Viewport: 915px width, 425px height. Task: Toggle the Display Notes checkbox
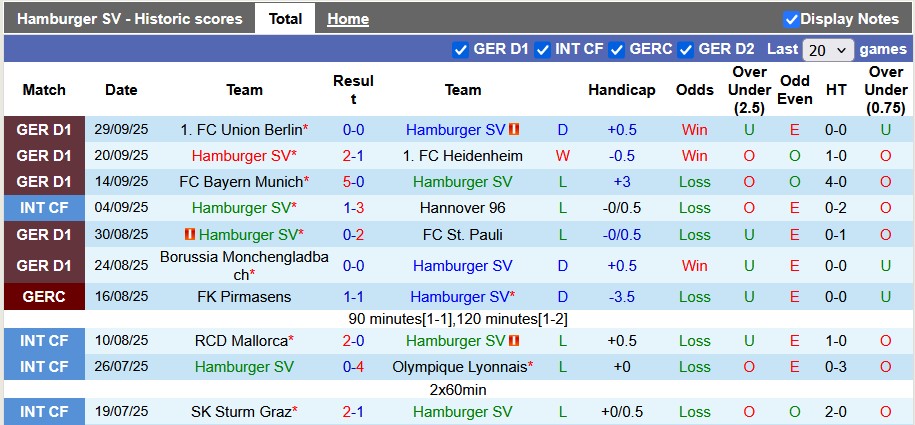791,19
